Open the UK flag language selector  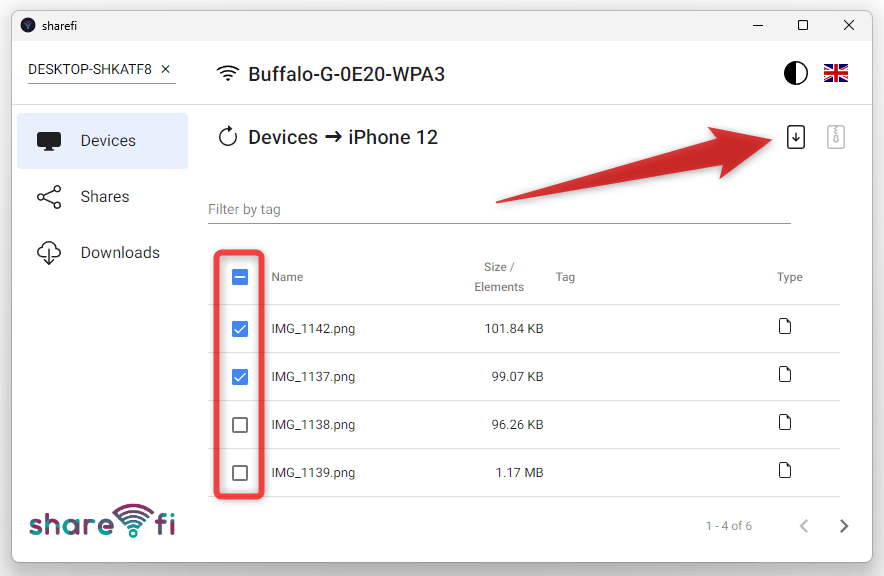point(836,73)
